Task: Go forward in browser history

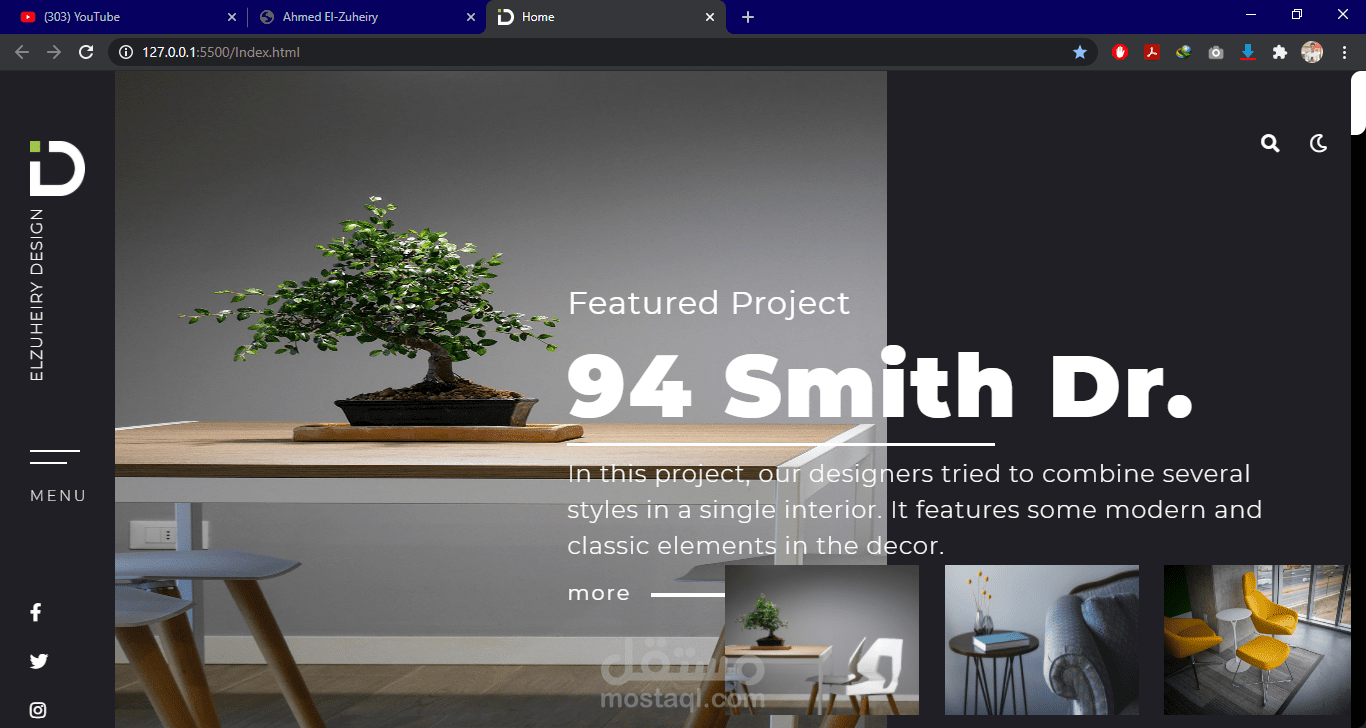Action: click(54, 52)
